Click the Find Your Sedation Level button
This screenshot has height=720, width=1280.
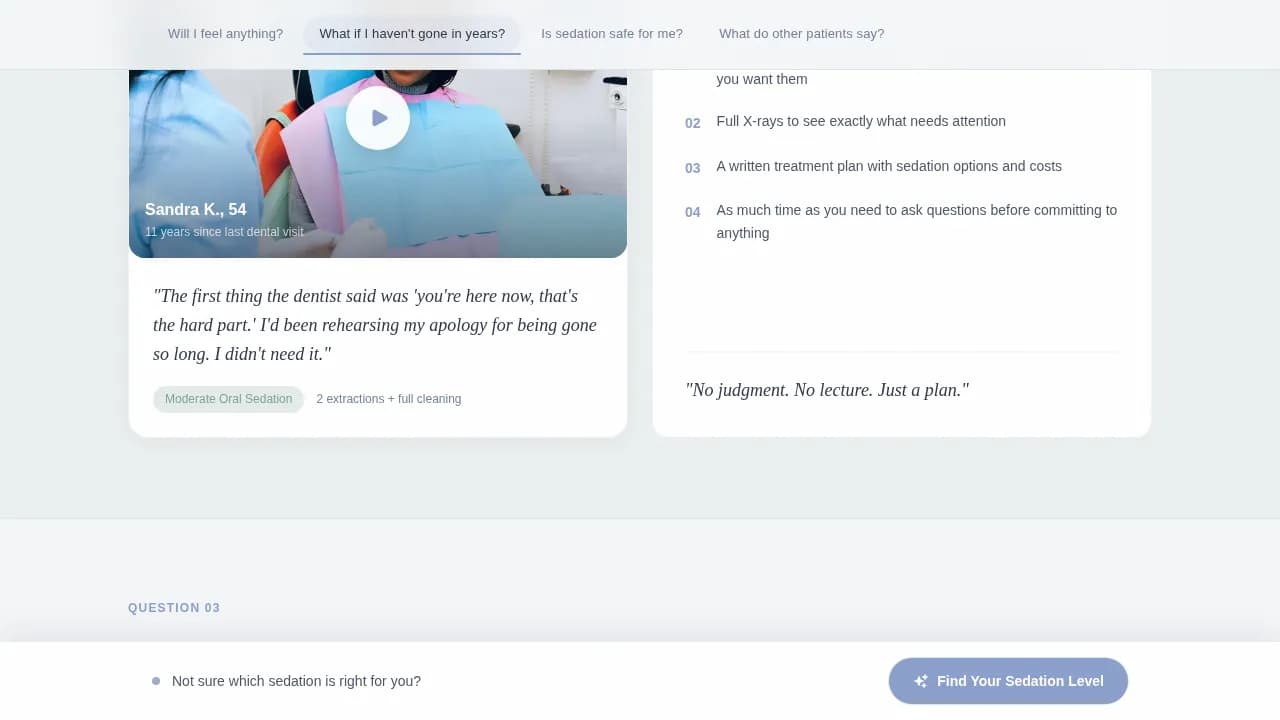(1008, 681)
